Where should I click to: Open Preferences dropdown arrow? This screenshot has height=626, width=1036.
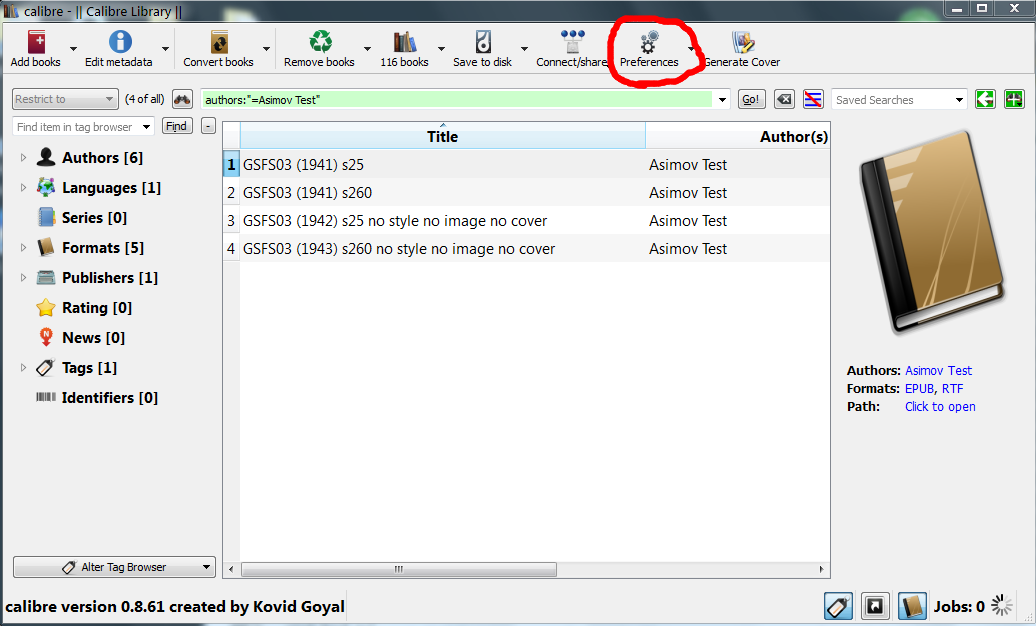tap(691, 49)
